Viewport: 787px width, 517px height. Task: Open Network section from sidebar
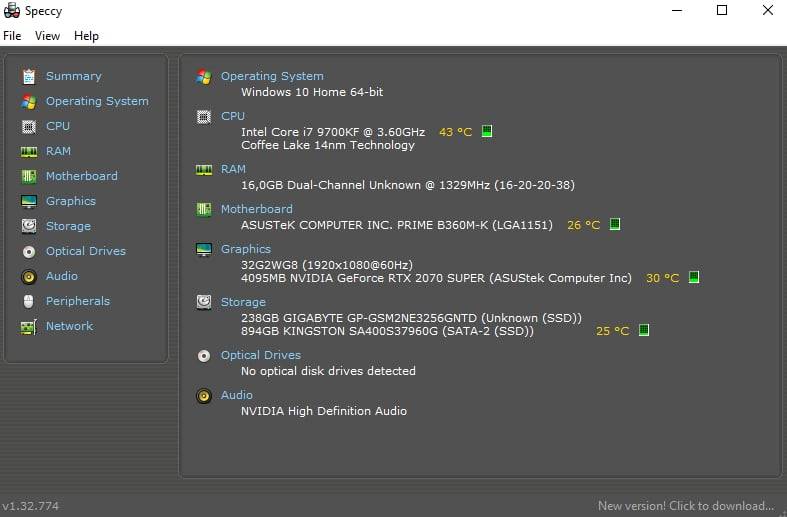(x=69, y=326)
